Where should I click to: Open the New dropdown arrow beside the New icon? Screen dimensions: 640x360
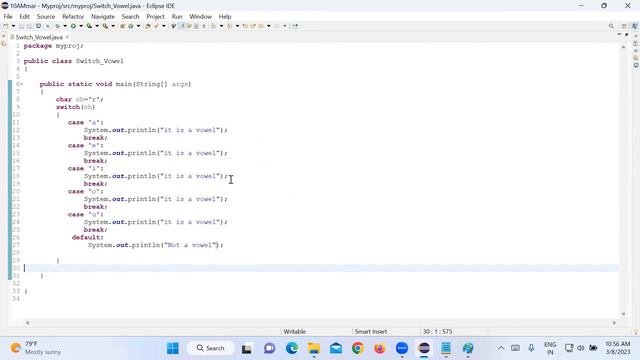click(x=13, y=26)
